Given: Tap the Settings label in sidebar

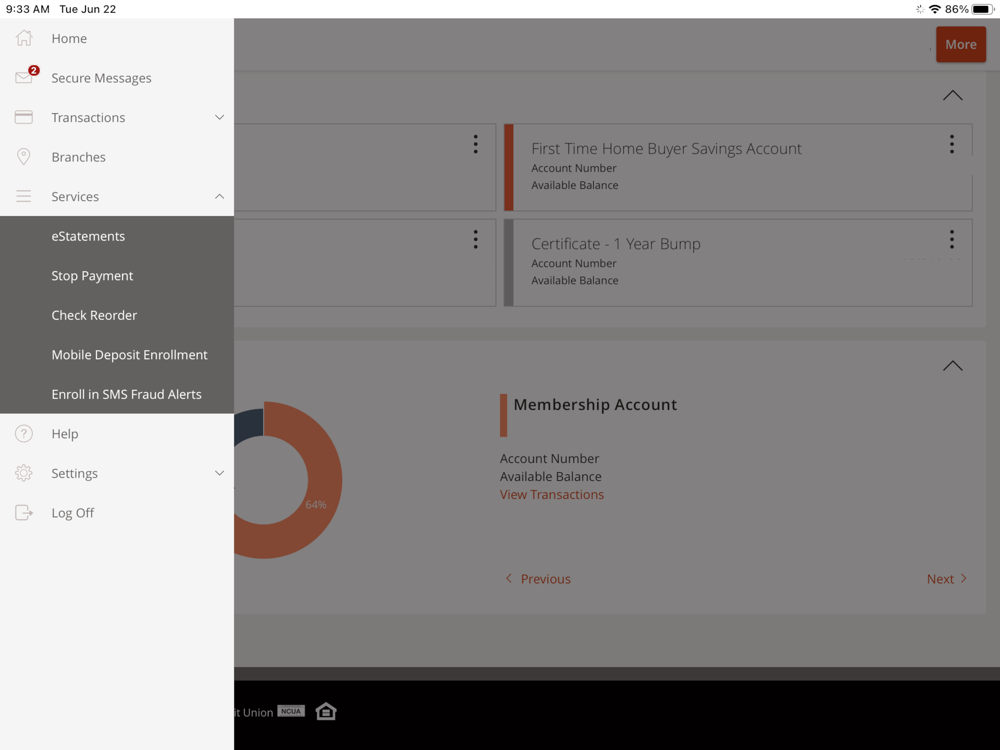Looking at the screenshot, I should tap(75, 473).
